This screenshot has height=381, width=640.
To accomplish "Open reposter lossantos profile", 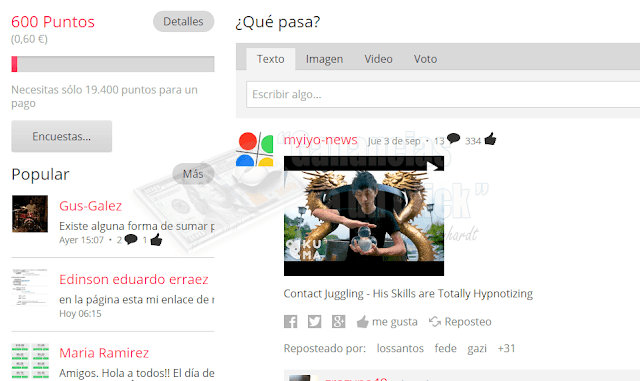I will pyautogui.click(x=400, y=348).
